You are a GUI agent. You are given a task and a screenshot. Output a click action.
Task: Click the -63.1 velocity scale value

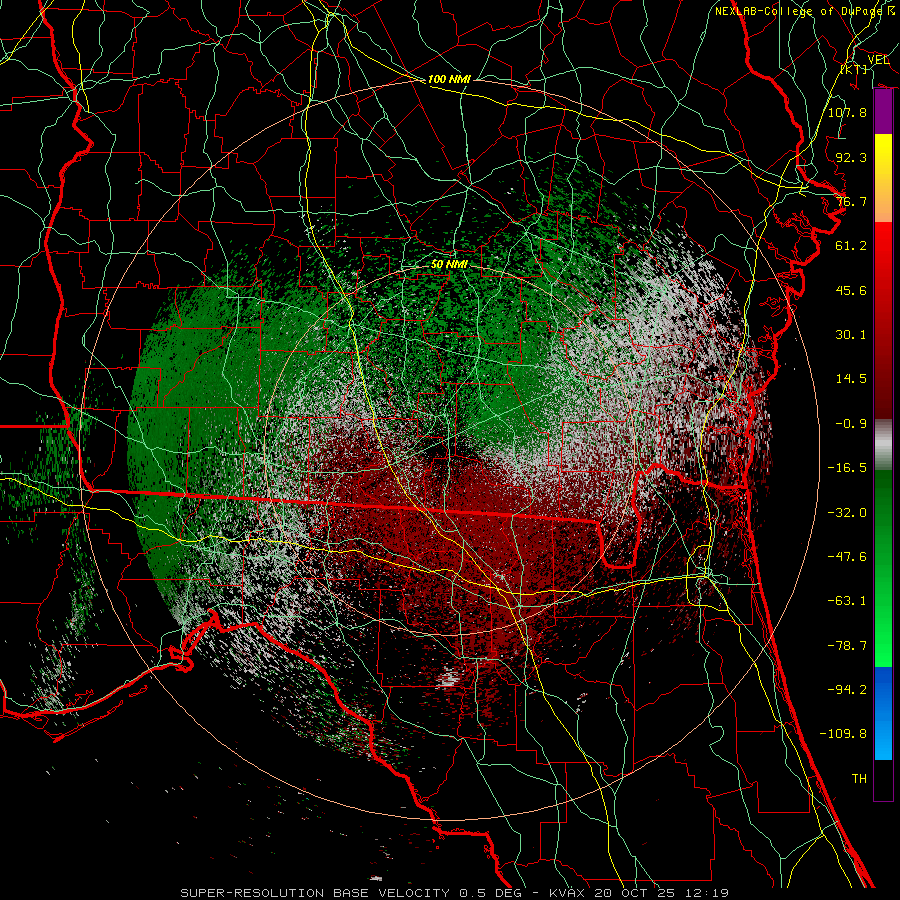pyautogui.click(x=847, y=601)
